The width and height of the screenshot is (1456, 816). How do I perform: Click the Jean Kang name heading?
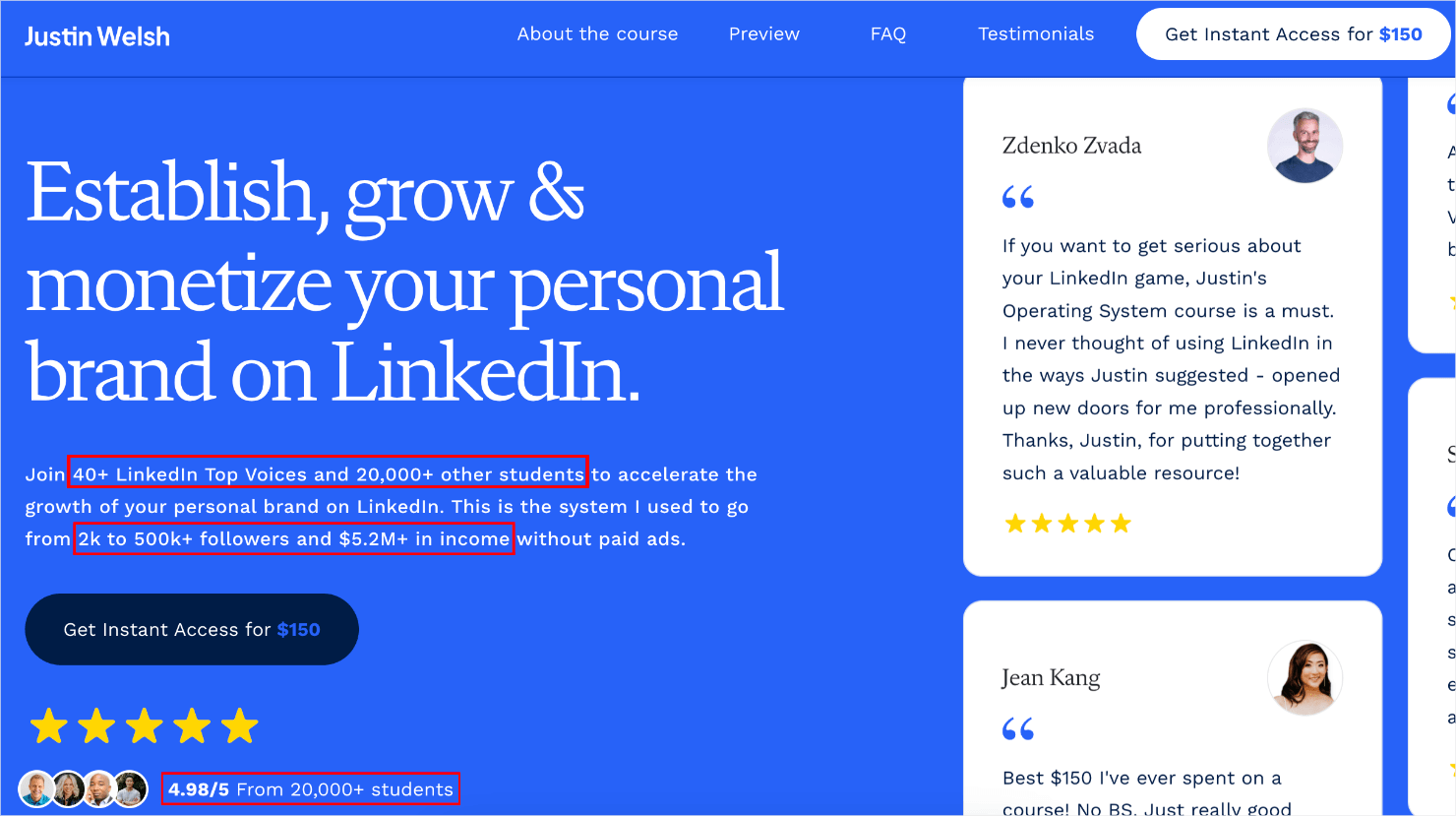1051,678
